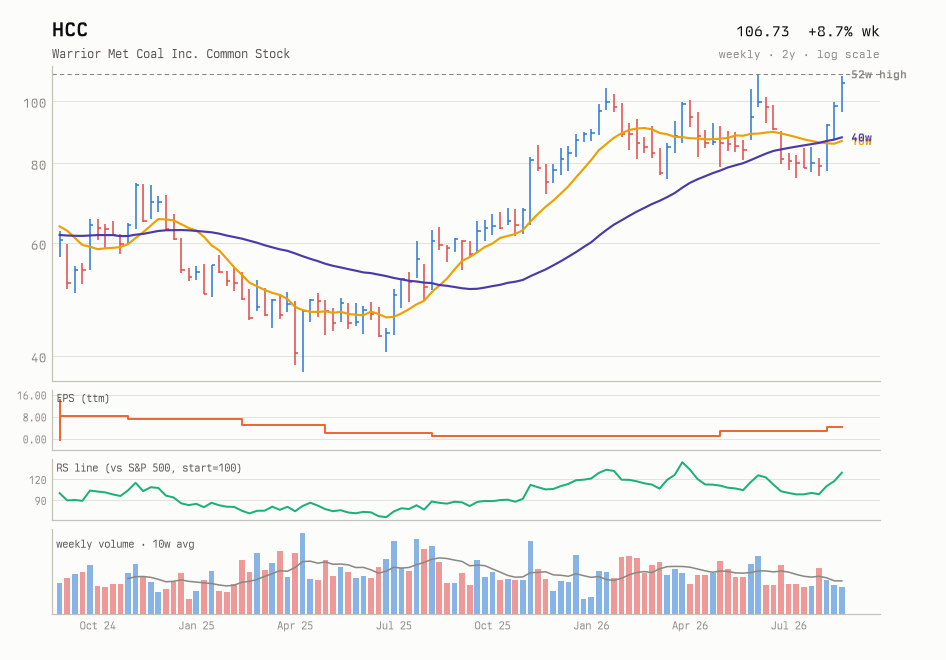
Task: Click the 60 price axis label
Action: tap(38, 245)
